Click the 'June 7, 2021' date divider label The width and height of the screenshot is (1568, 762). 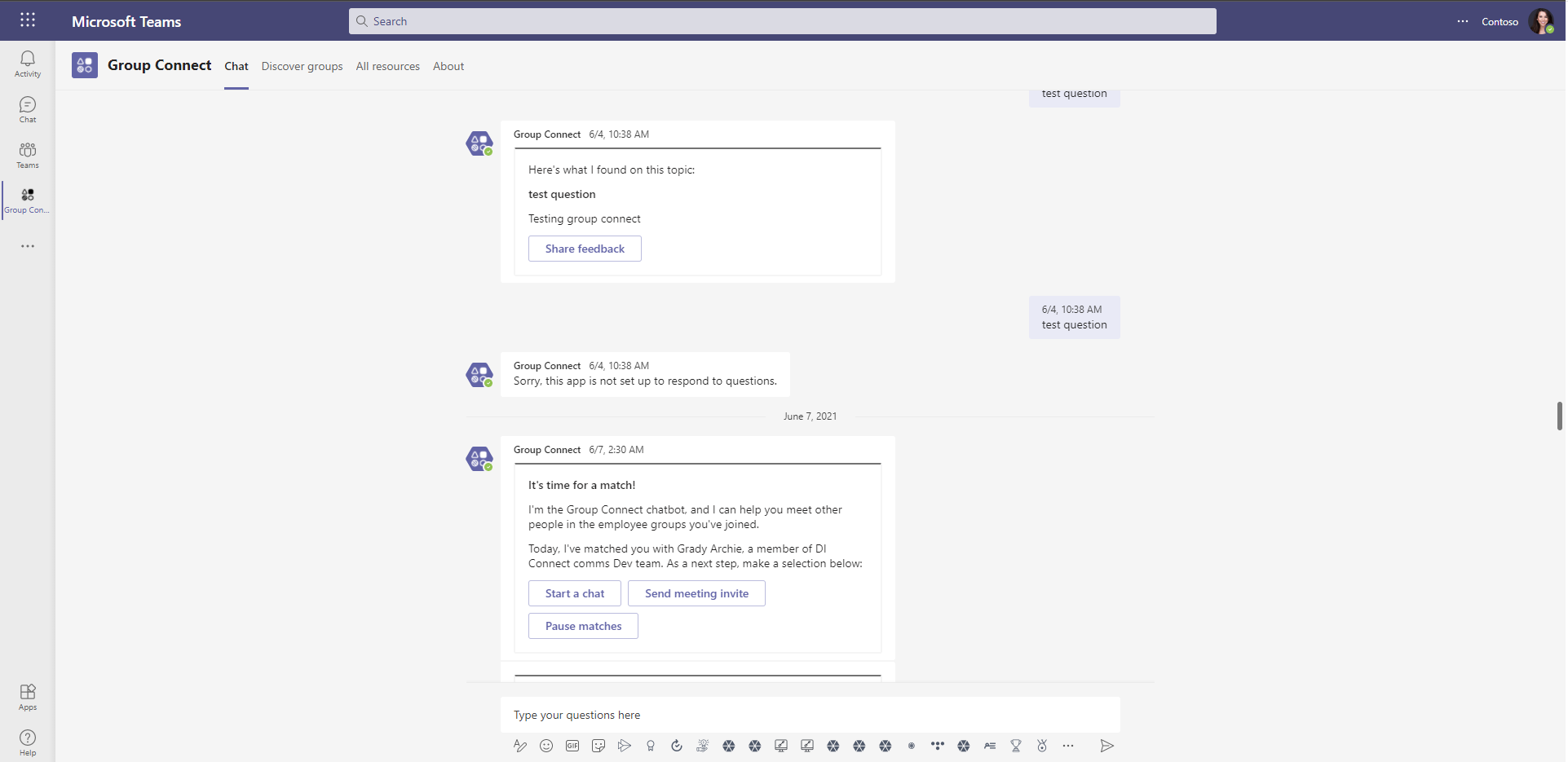coord(810,416)
